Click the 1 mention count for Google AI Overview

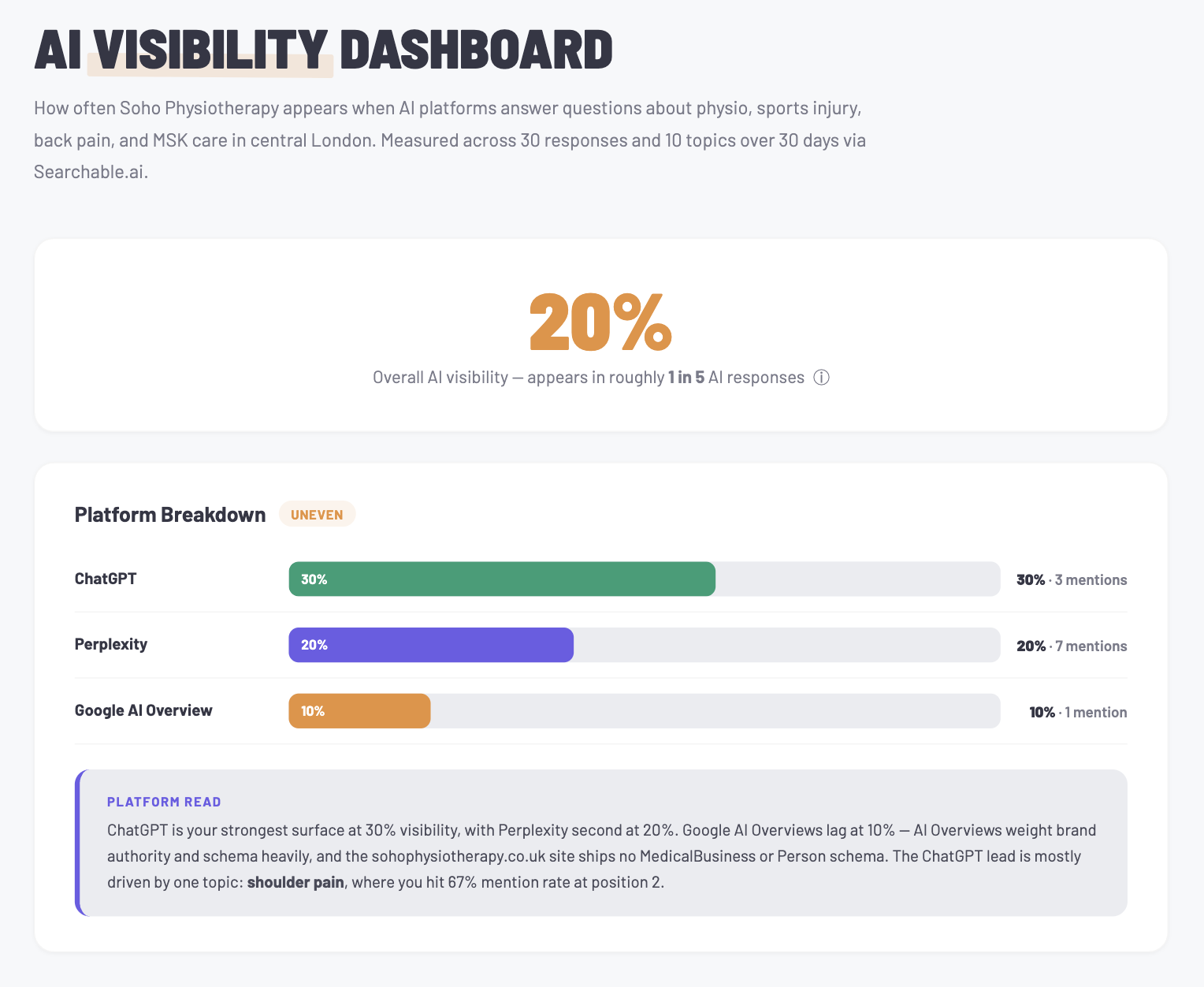point(1095,712)
